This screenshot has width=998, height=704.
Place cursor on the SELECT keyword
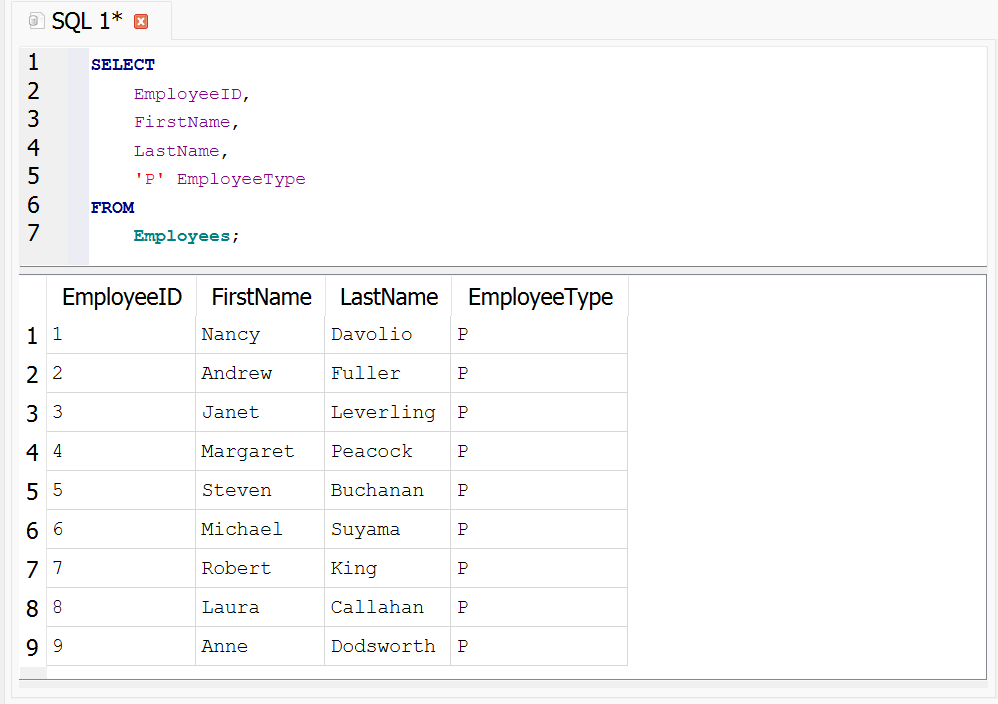pos(122,65)
